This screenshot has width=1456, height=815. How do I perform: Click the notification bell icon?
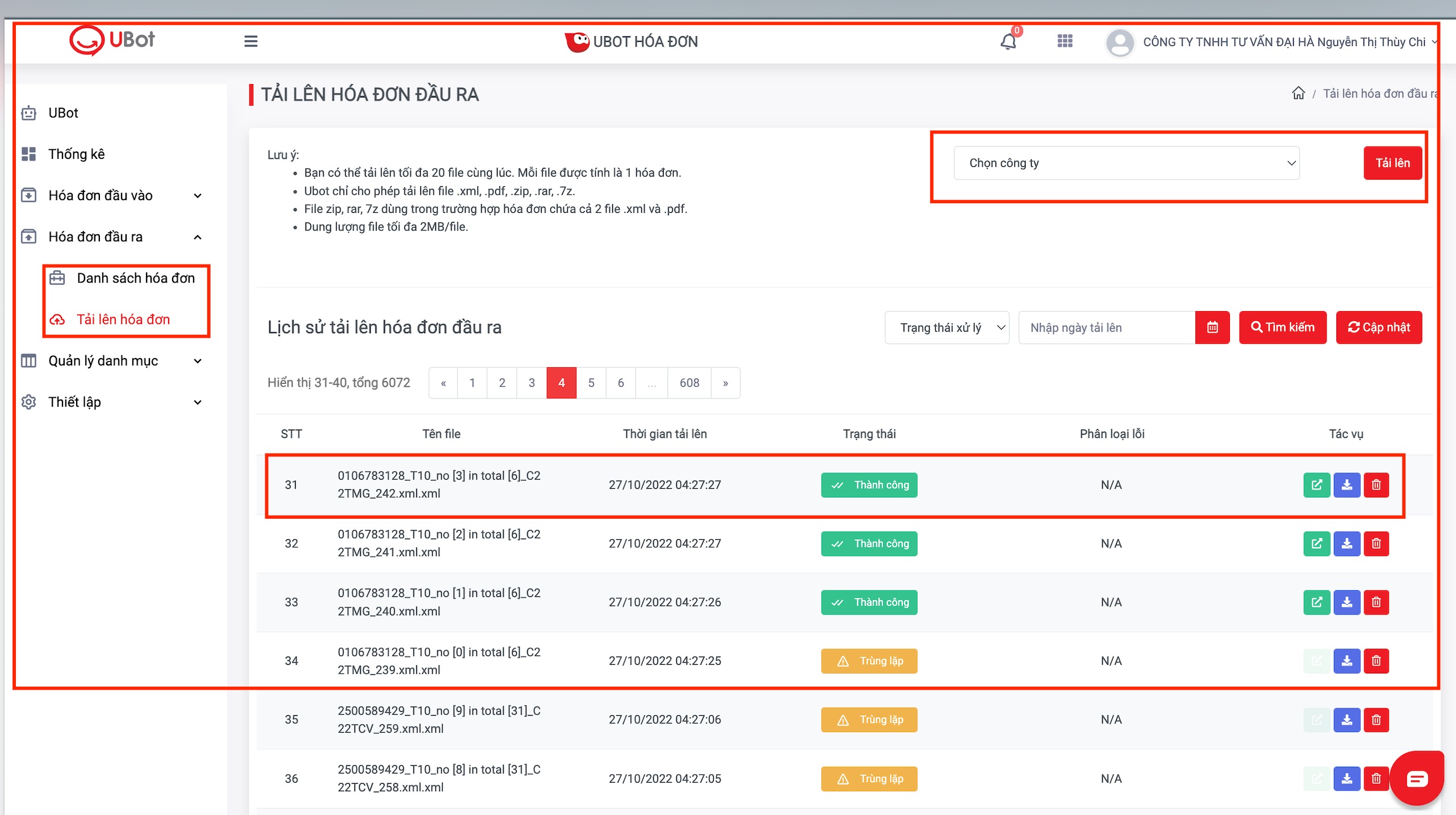(1008, 42)
